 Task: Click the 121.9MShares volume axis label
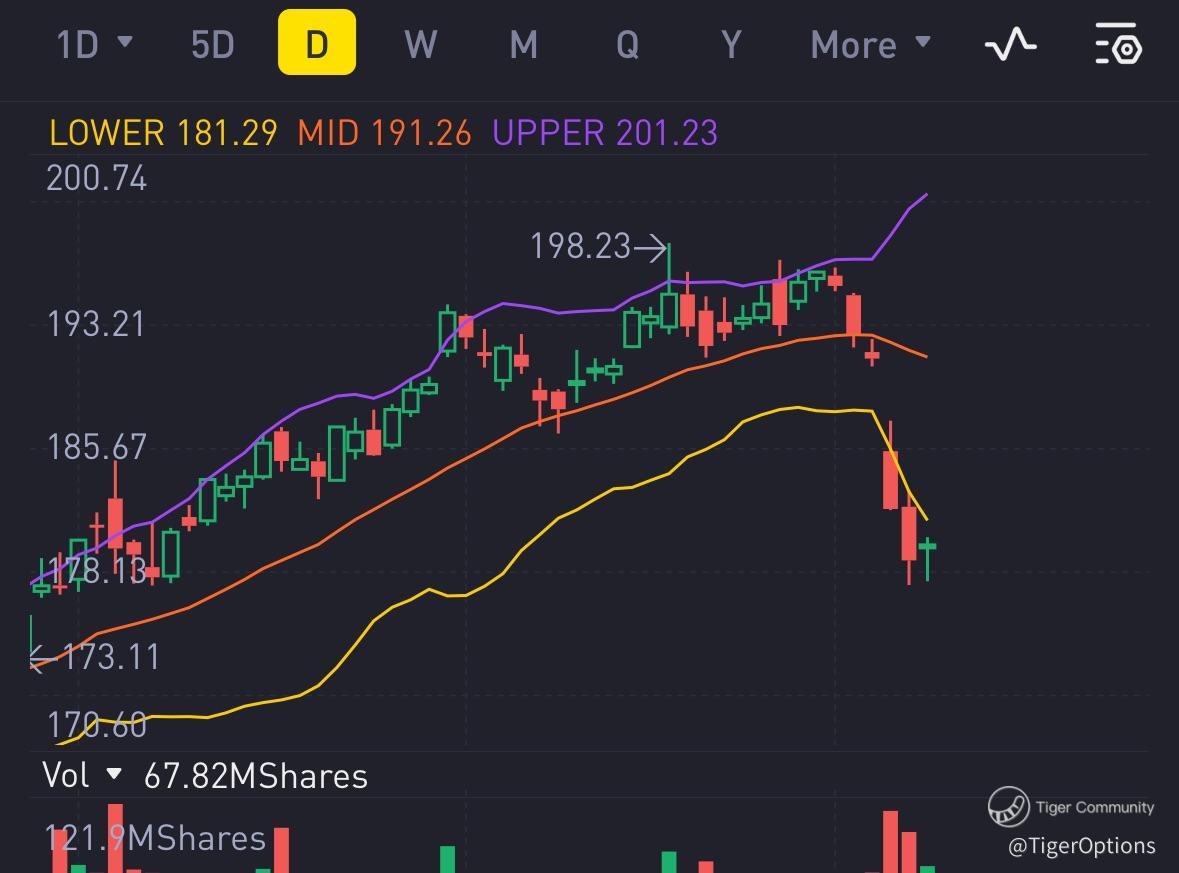[x=156, y=838]
